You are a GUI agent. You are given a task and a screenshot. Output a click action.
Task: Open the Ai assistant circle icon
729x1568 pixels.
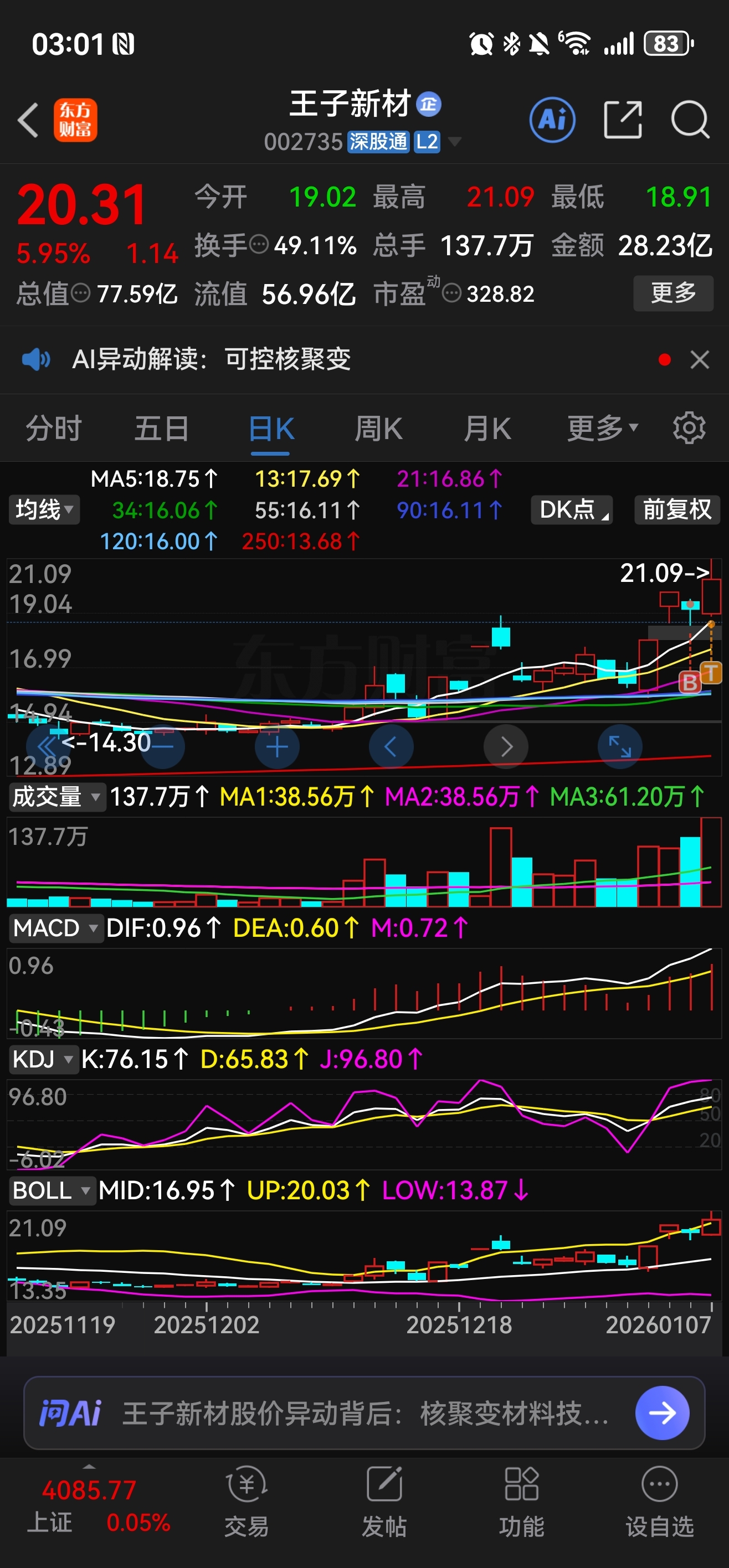tap(552, 120)
